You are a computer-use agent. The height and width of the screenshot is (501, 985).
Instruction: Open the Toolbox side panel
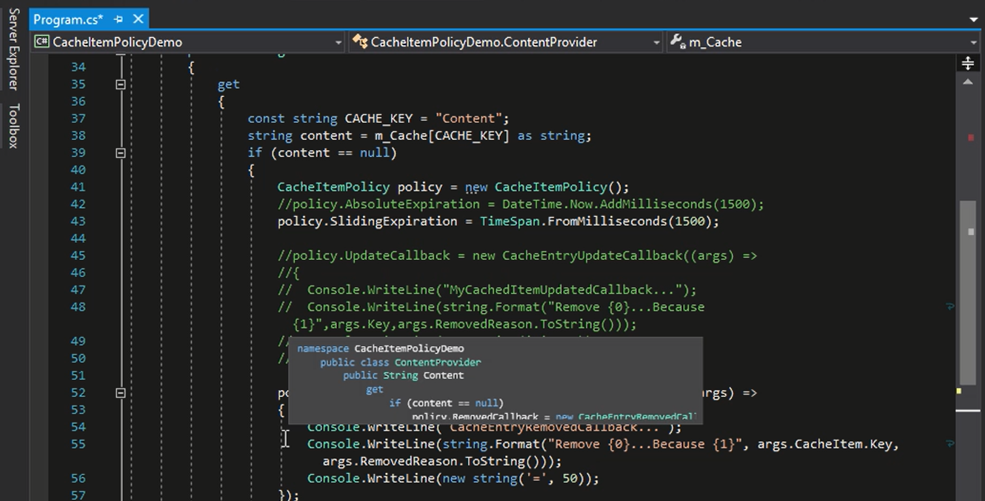13,126
